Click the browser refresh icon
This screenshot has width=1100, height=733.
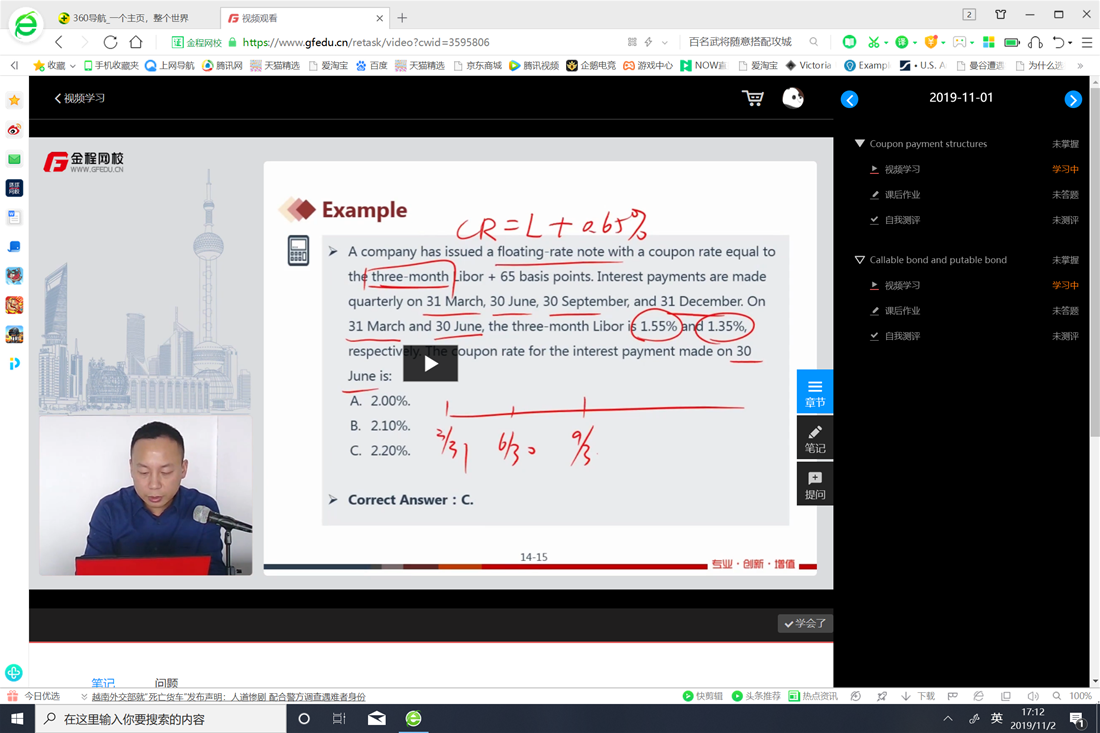110,42
